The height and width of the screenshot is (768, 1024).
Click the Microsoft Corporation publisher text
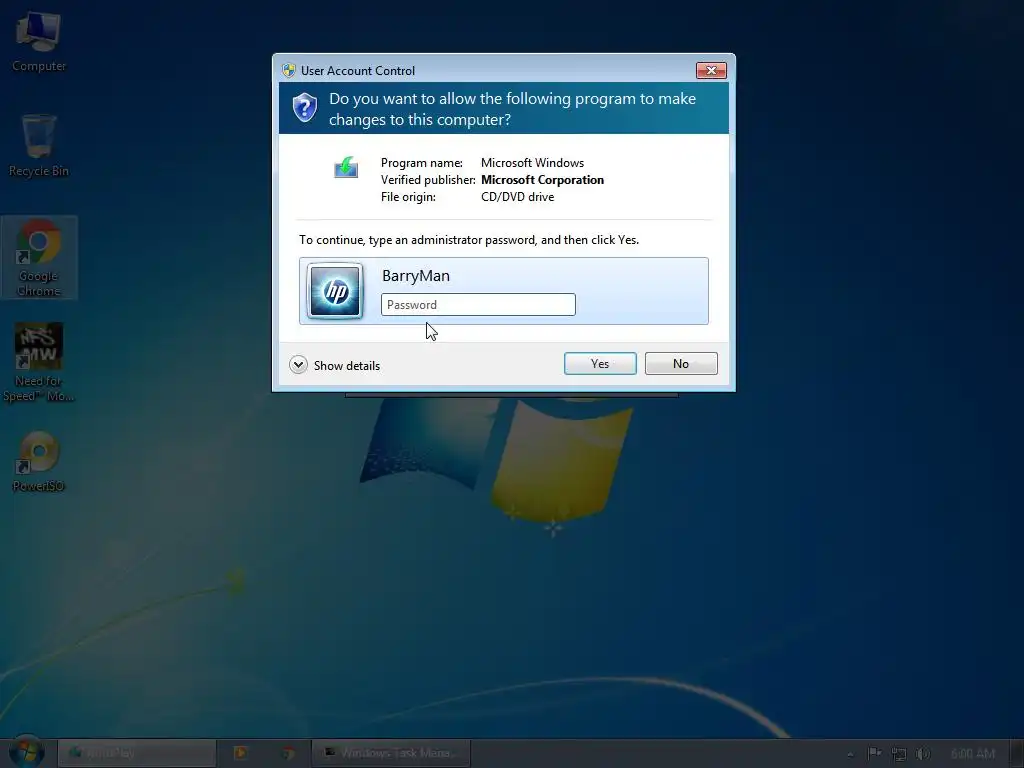point(542,180)
